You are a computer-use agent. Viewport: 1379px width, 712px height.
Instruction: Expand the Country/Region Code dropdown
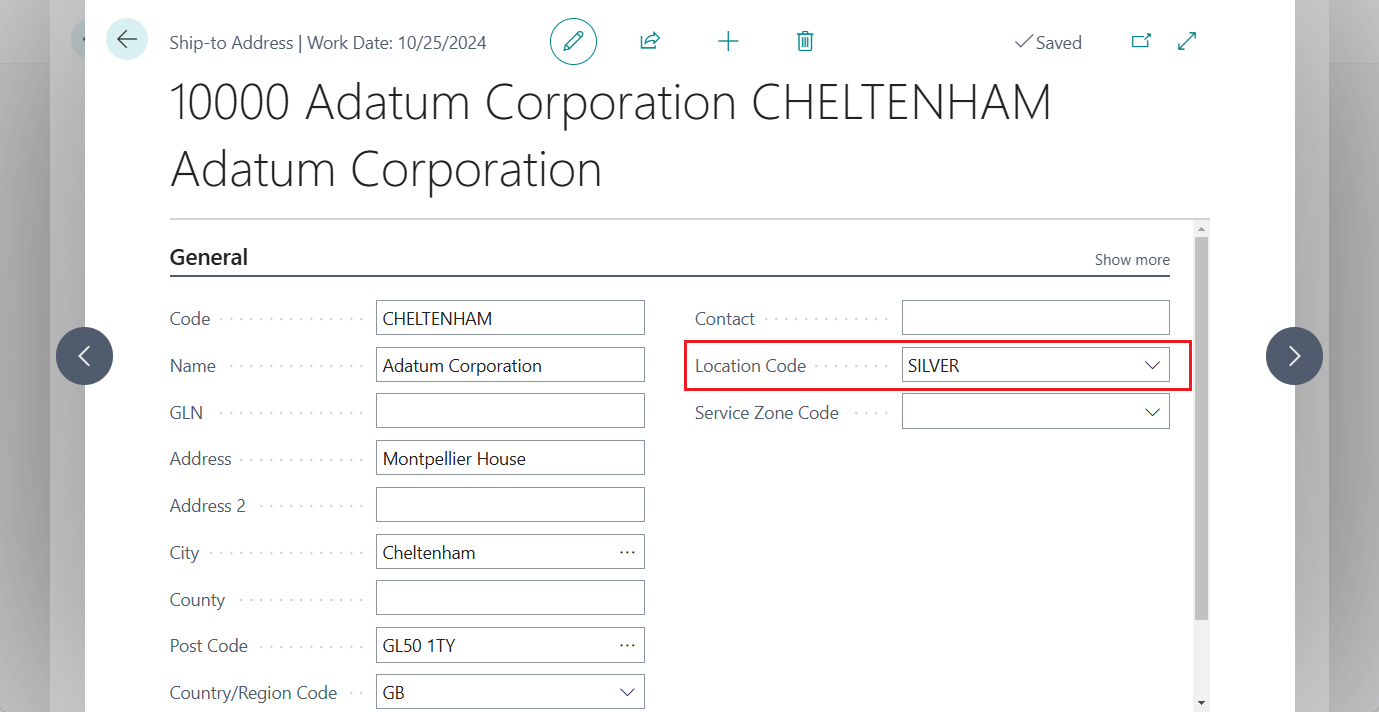pyautogui.click(x=627, y=691)
